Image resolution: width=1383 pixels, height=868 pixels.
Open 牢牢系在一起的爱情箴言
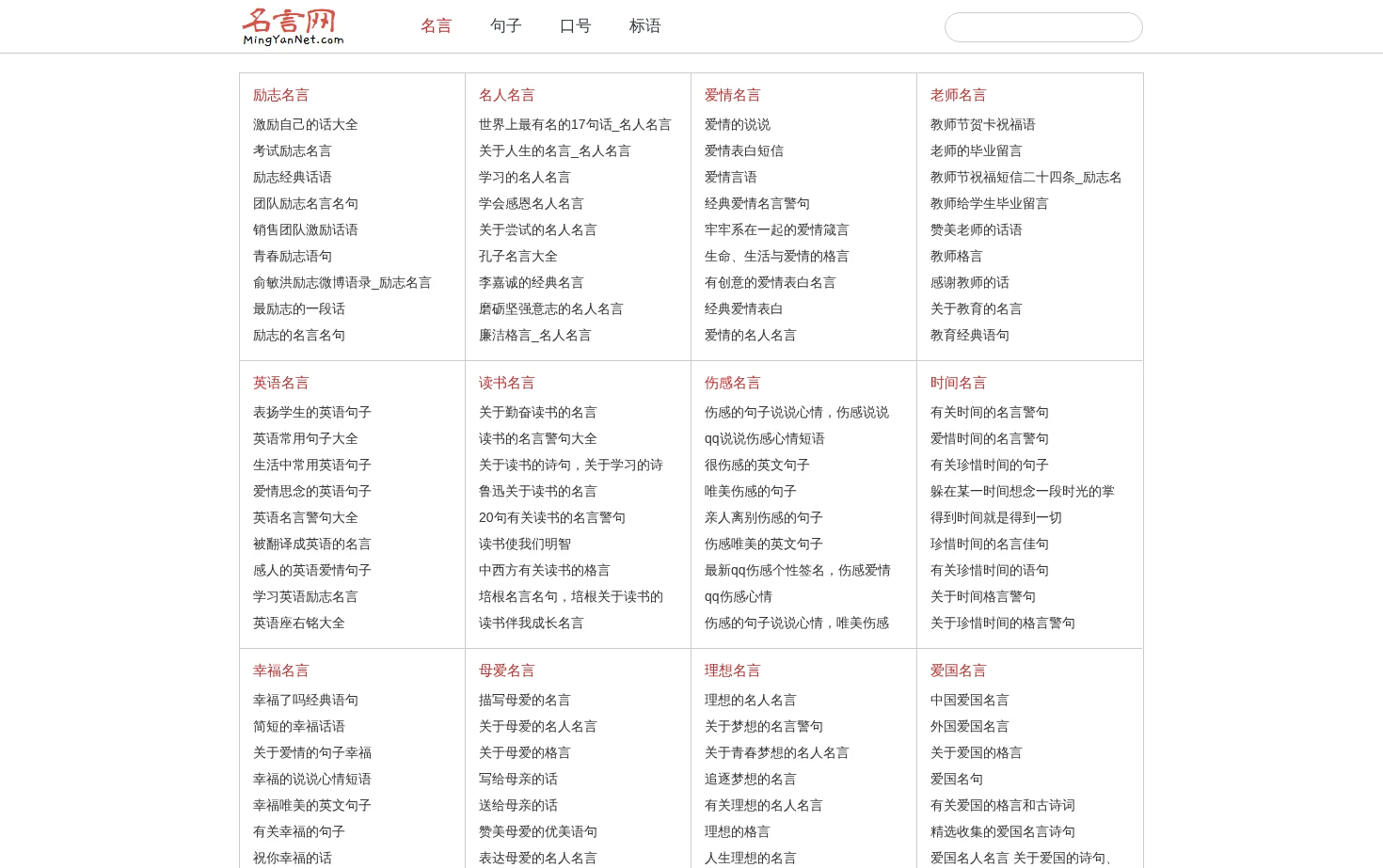coord(777,229)
